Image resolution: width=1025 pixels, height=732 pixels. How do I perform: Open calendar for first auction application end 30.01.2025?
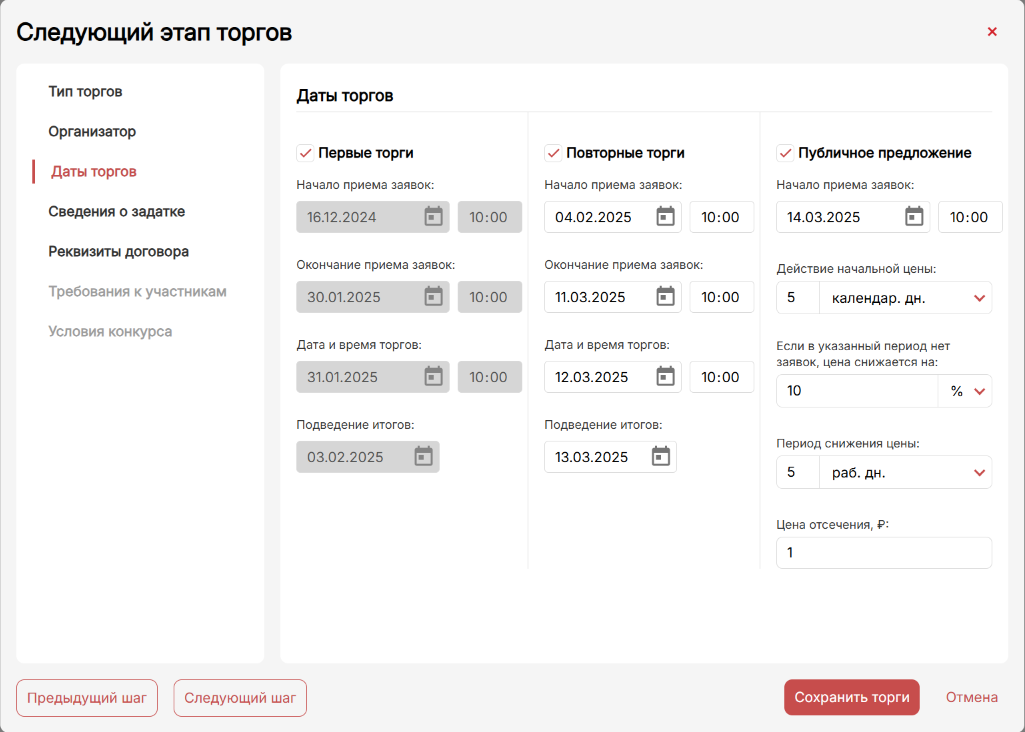[x=433, y=296]
